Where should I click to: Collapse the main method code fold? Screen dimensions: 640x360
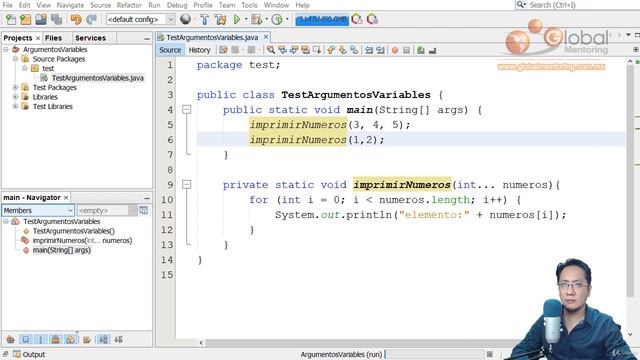pyautogui.click(x=187, y=109)
